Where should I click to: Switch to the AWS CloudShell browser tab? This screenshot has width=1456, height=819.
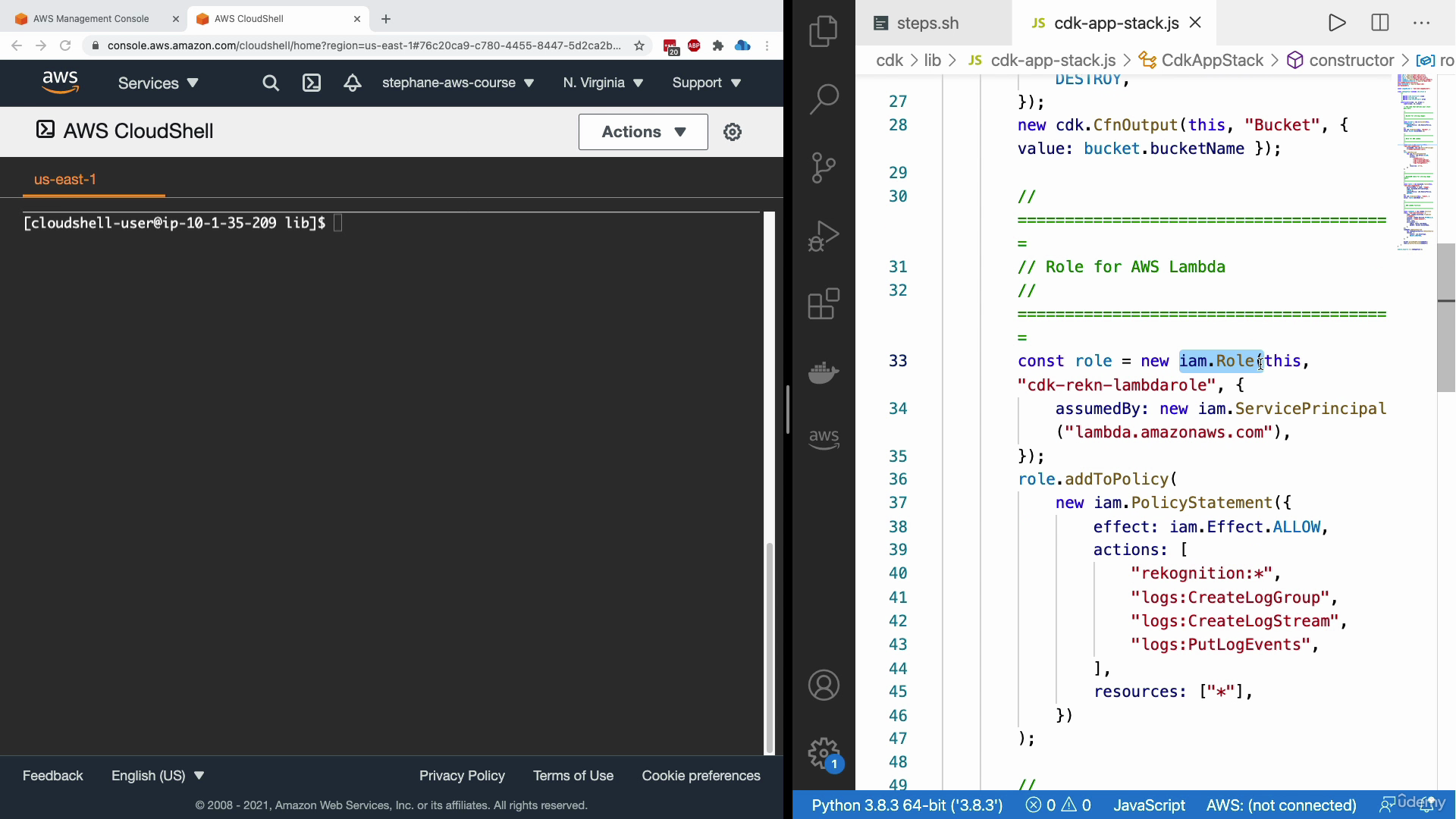[x=273, y=19]
